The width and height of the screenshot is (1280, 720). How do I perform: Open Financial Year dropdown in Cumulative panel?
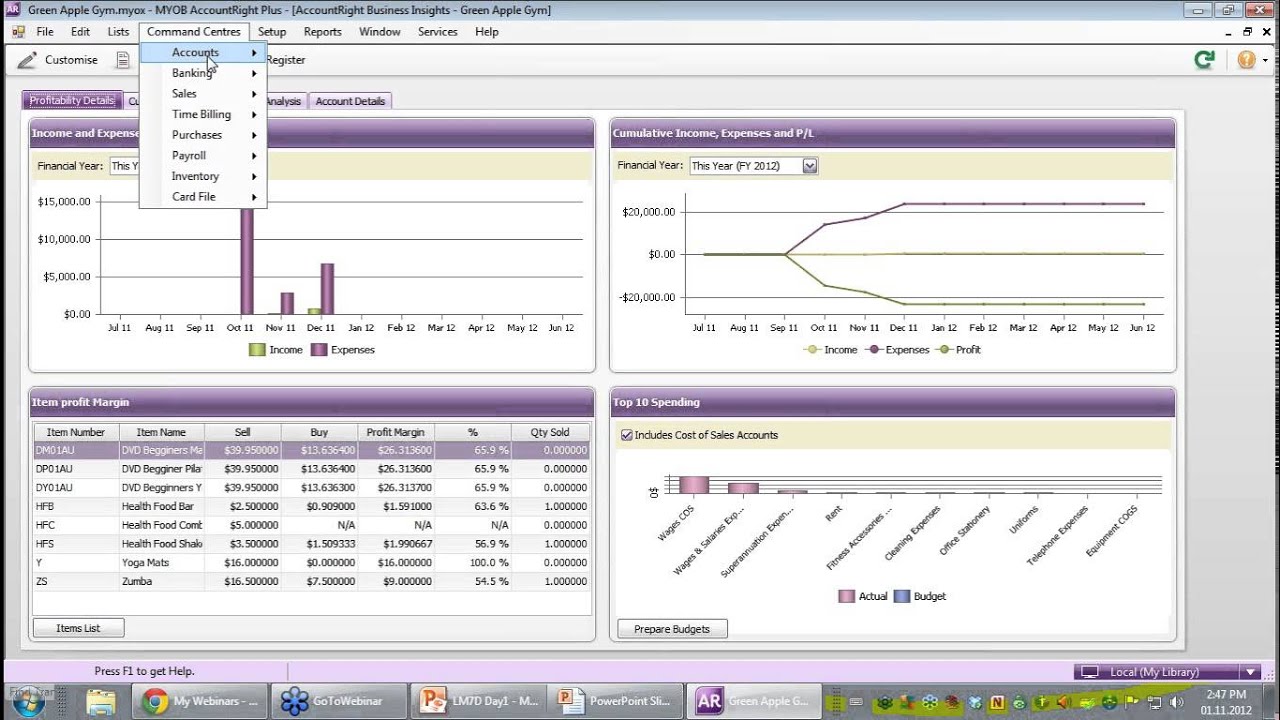point(810,166)
